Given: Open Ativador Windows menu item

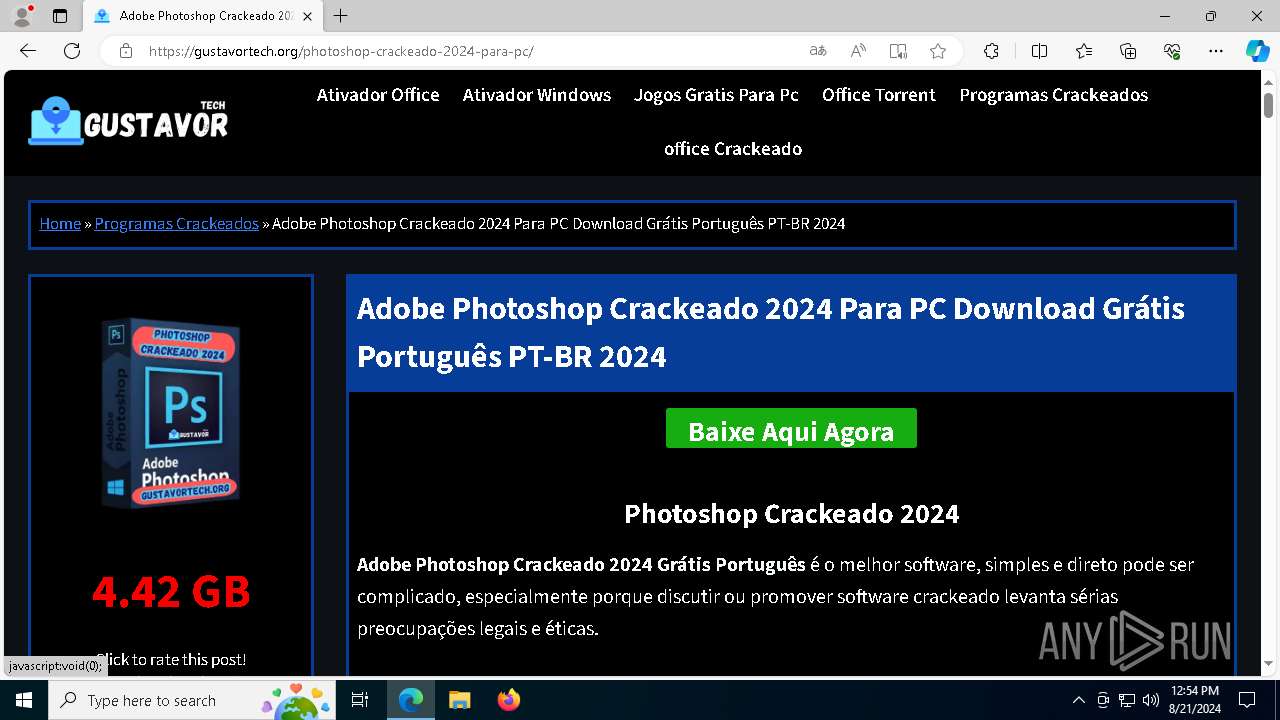Looking at the screenshot, I should coord(537,95).
